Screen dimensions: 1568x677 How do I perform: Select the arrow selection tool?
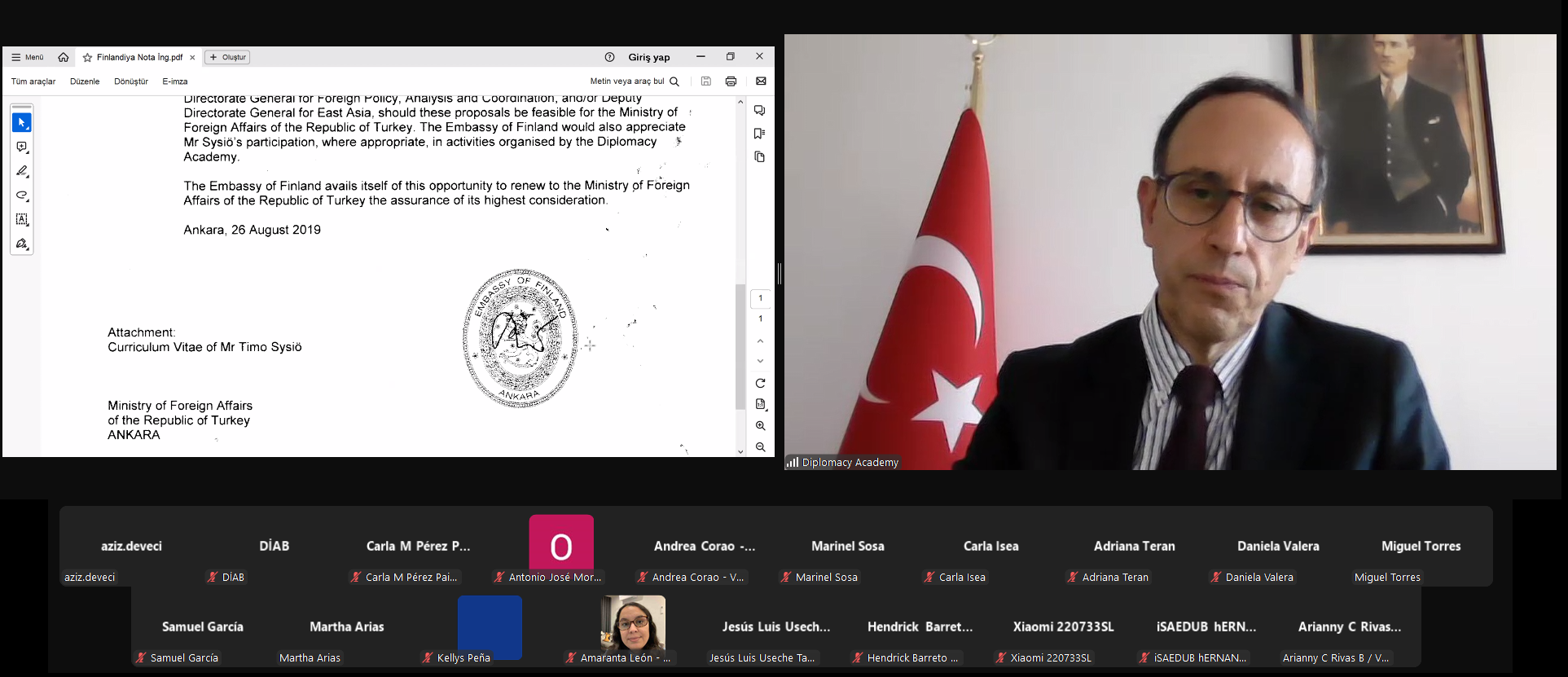pyautogui.click(x=22, y=123)
